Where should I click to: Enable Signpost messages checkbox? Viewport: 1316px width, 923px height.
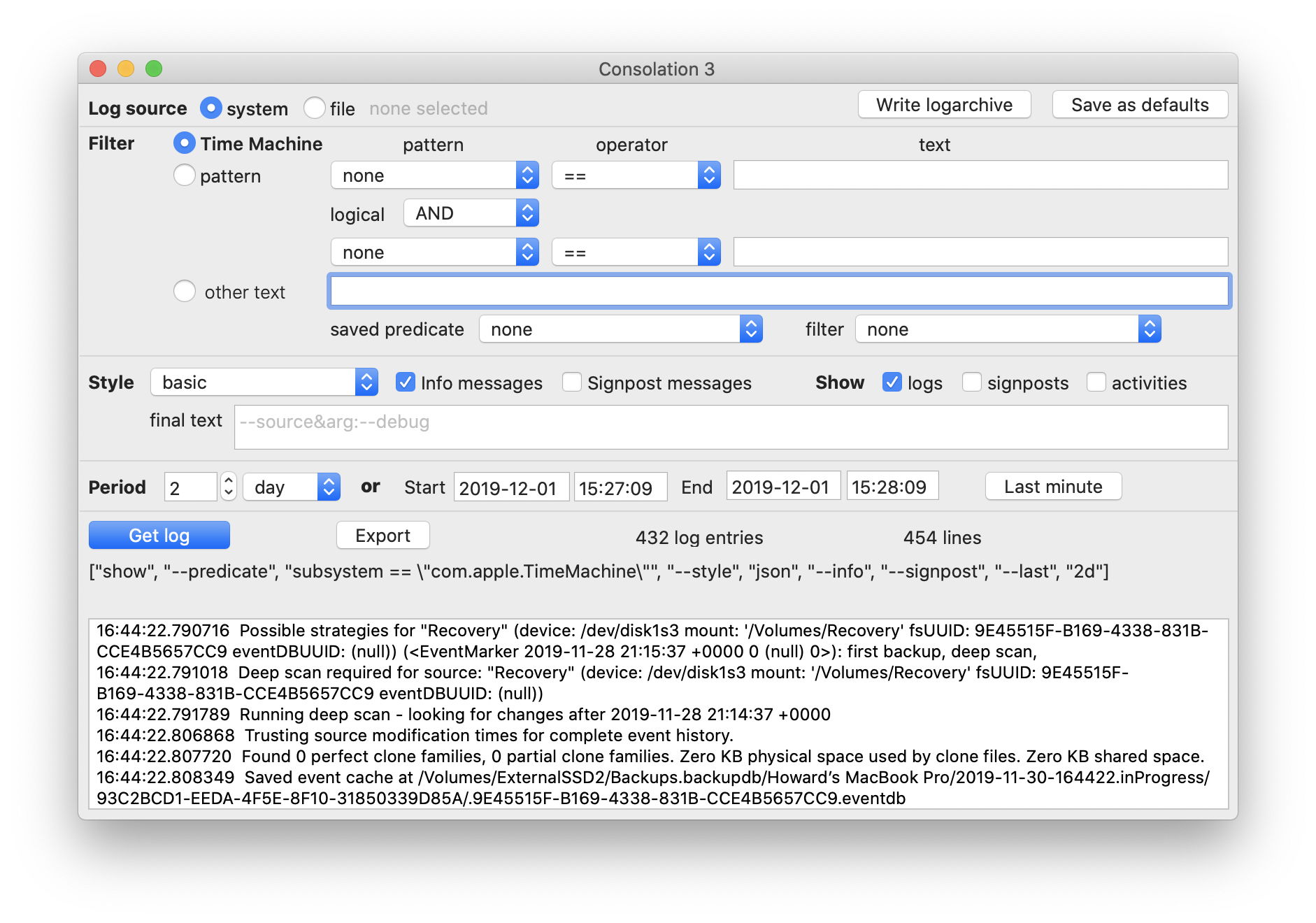coord(572,382)
